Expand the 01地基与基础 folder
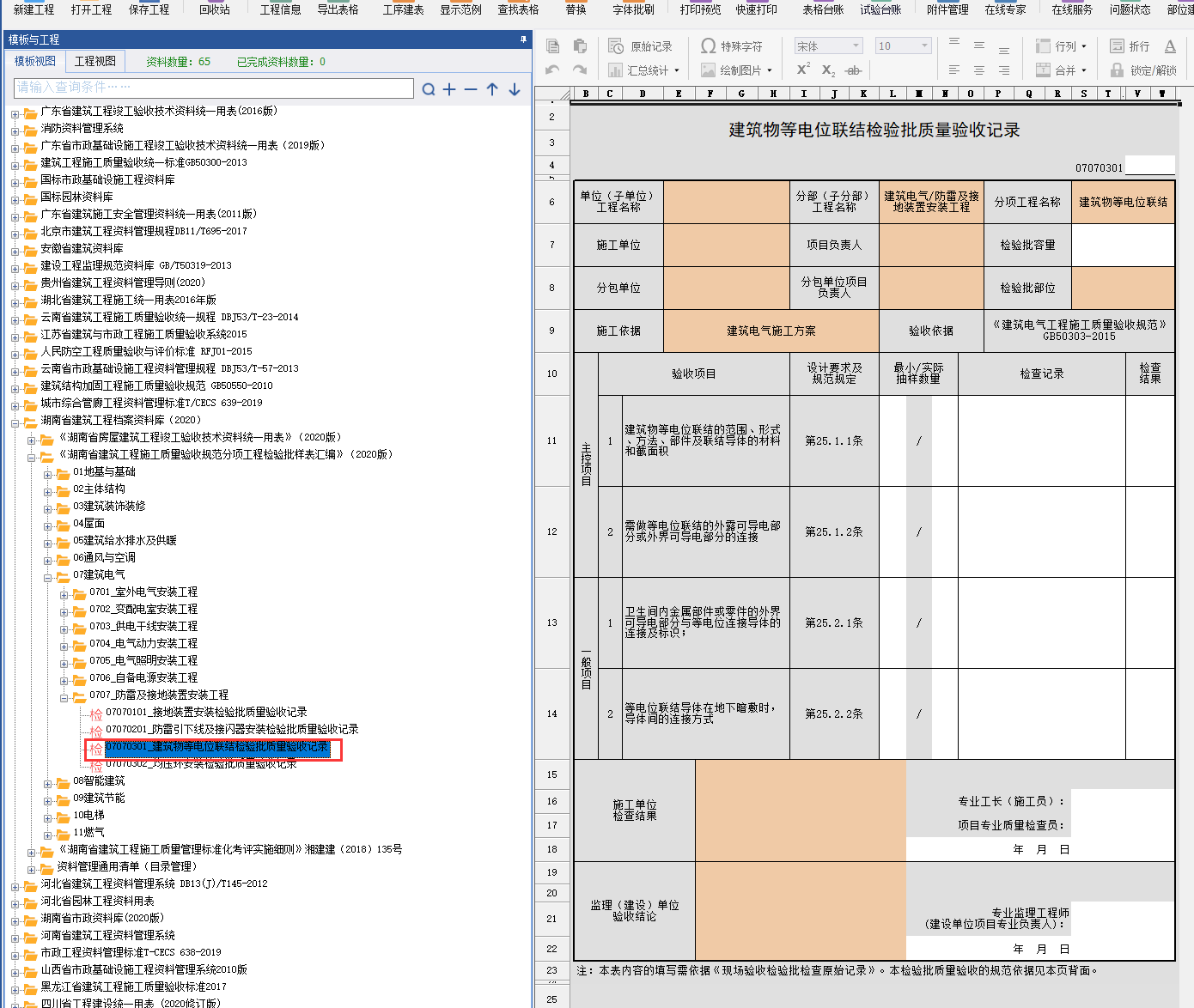1194x1008 pixels. point(48,474)
